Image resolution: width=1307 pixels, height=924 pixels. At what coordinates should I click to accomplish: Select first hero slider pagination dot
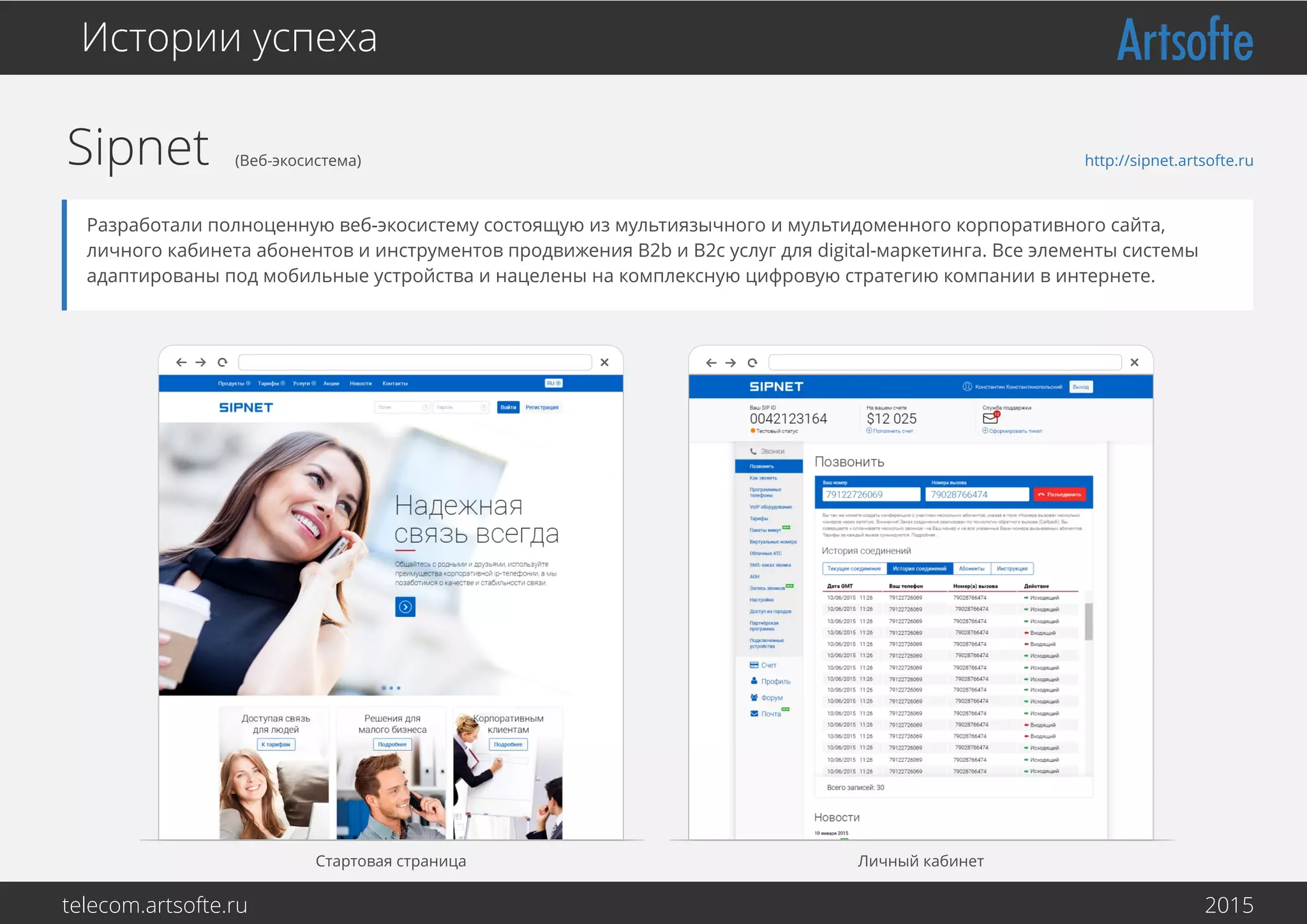384,688
